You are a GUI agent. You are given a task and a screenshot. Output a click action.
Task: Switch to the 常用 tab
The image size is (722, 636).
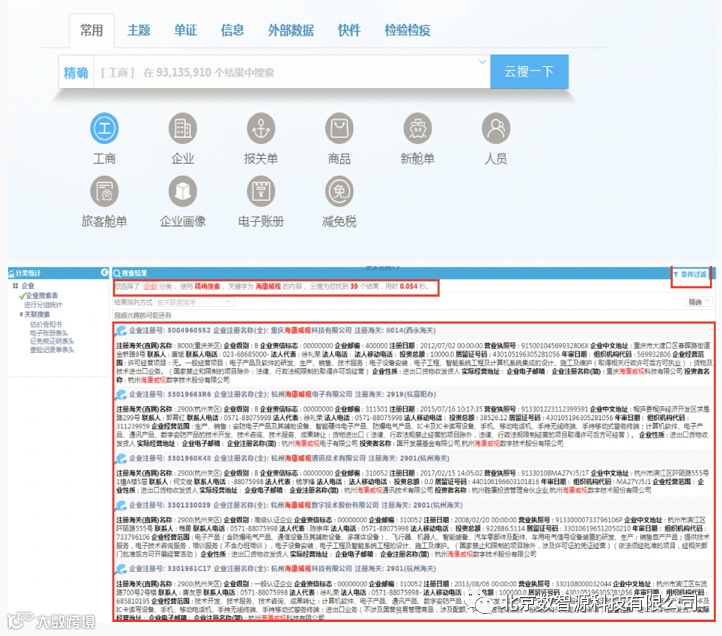pos(92,30)
